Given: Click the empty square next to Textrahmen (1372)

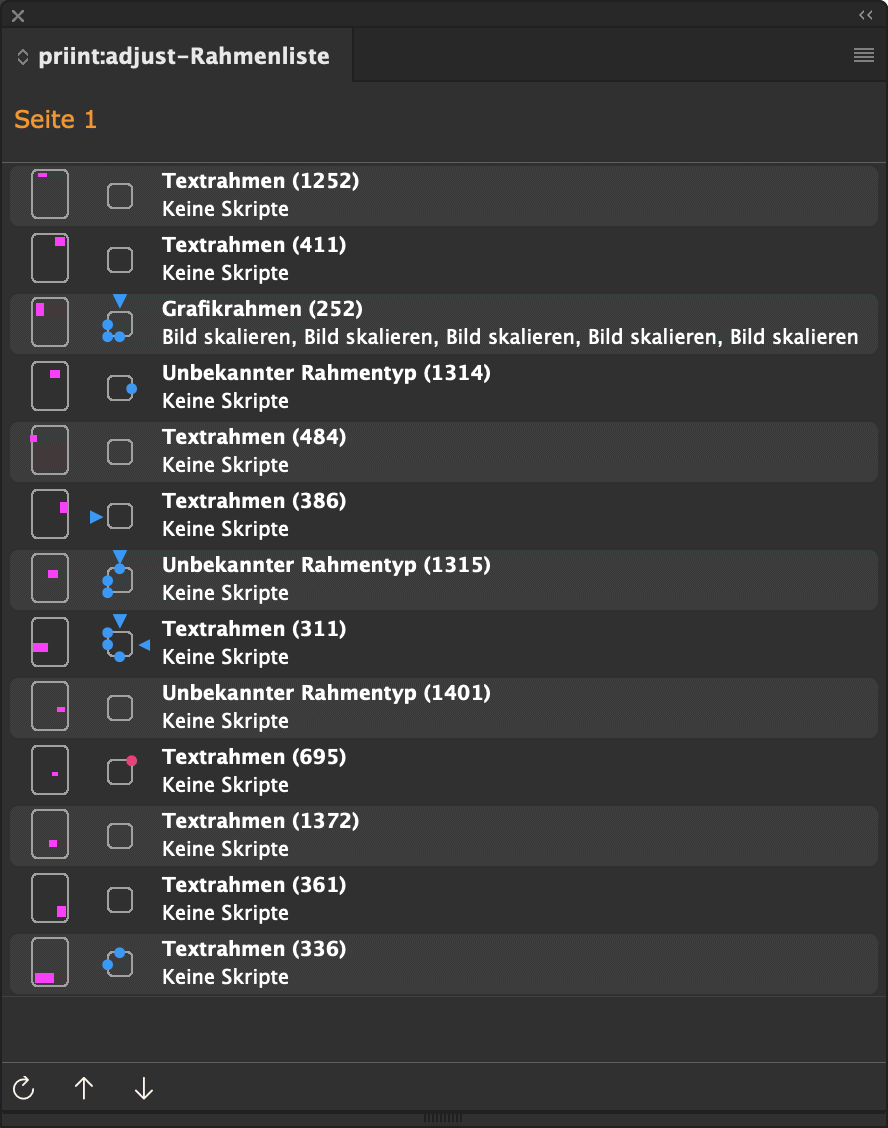Looking at the screenshot, I should click(120, 836).
